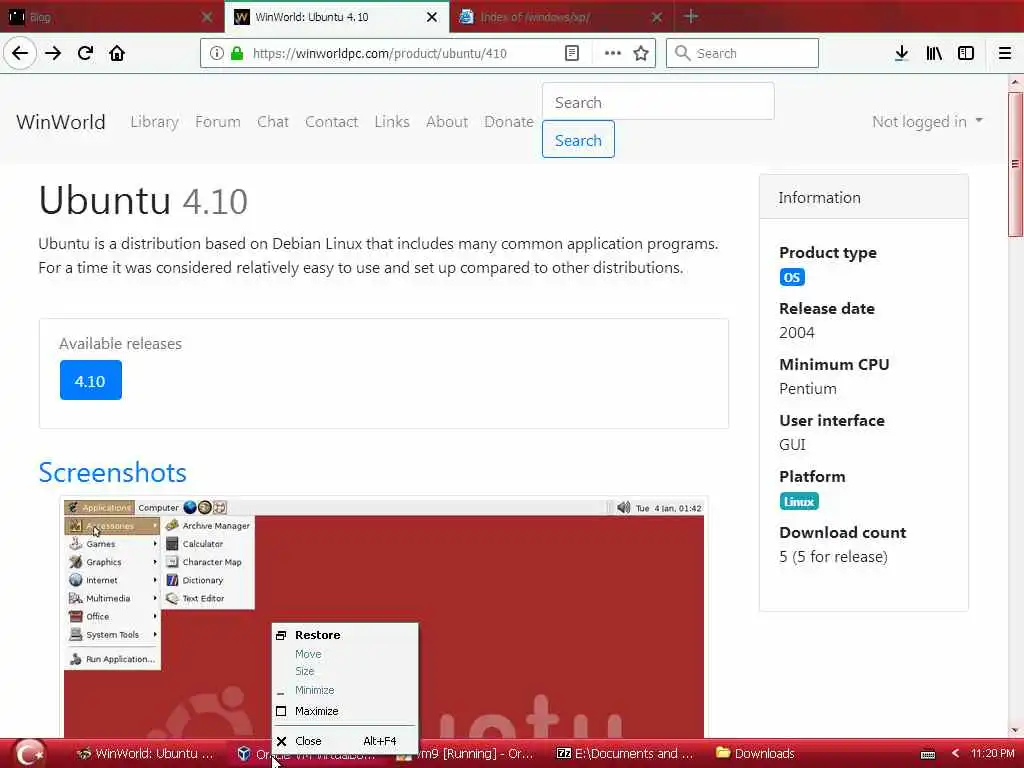
Task: Close the Index of /windows/xp/ tab
Action: pyautogui.click(x=657, y=17)
